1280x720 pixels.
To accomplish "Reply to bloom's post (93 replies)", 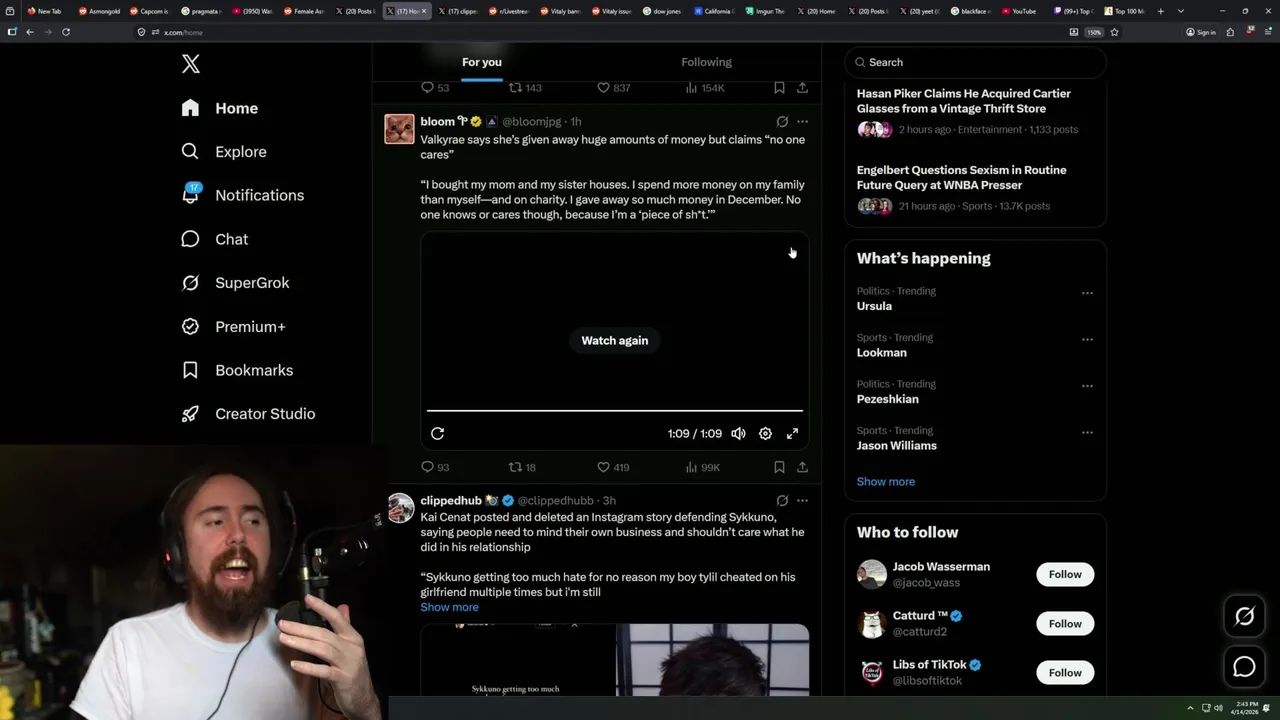I will coord(435,467).
